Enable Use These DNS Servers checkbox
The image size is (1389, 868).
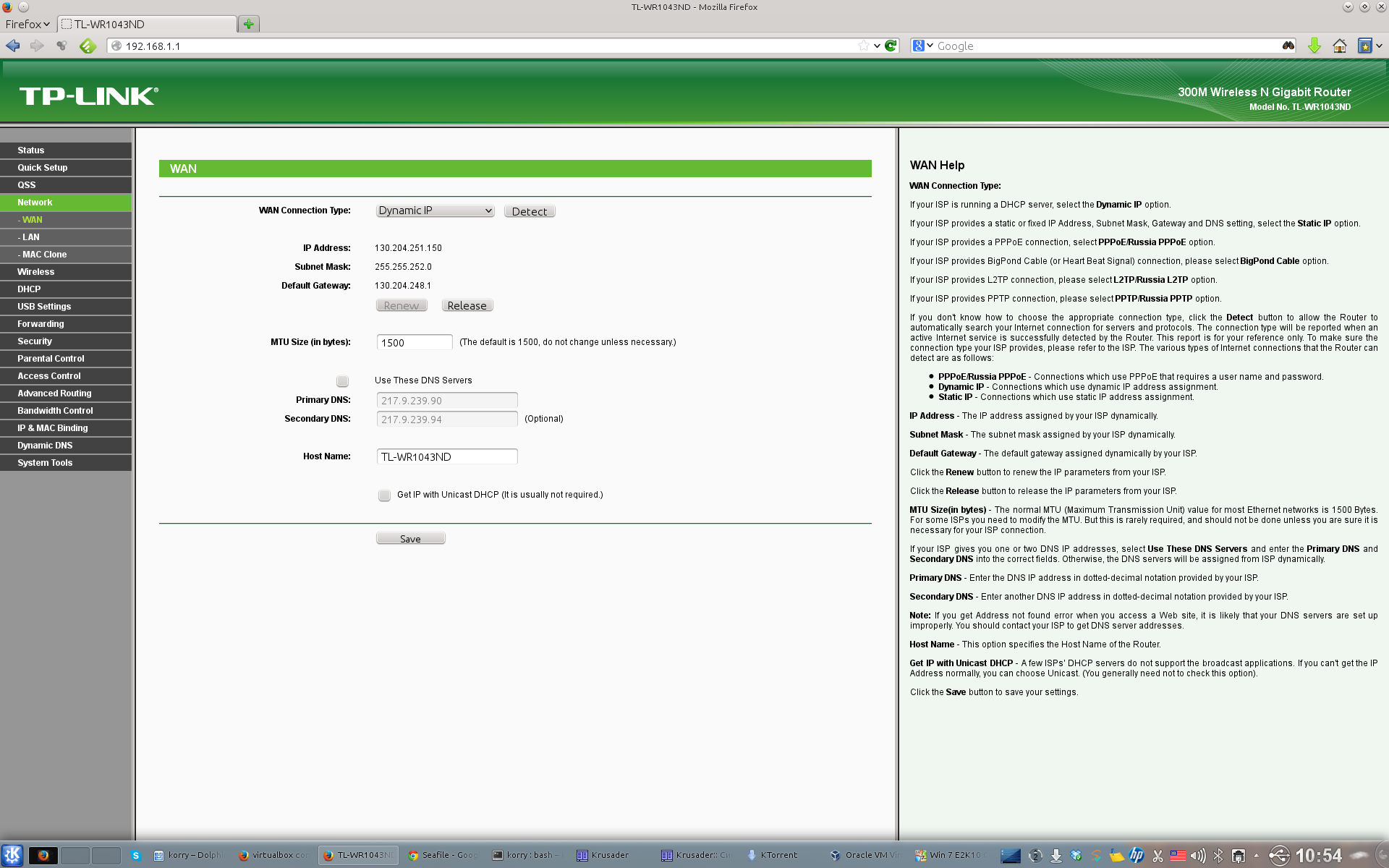click(x=342, y=380)
